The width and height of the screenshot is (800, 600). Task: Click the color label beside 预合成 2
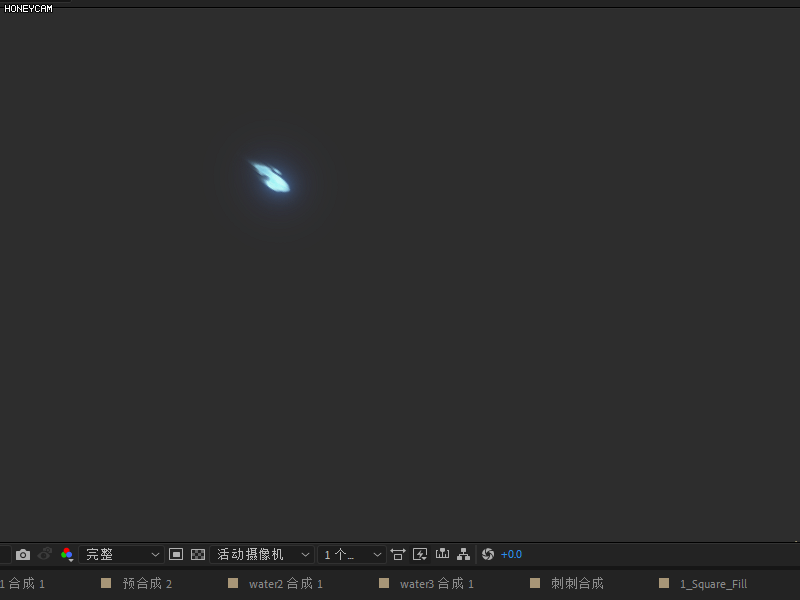tap(106, 583)
